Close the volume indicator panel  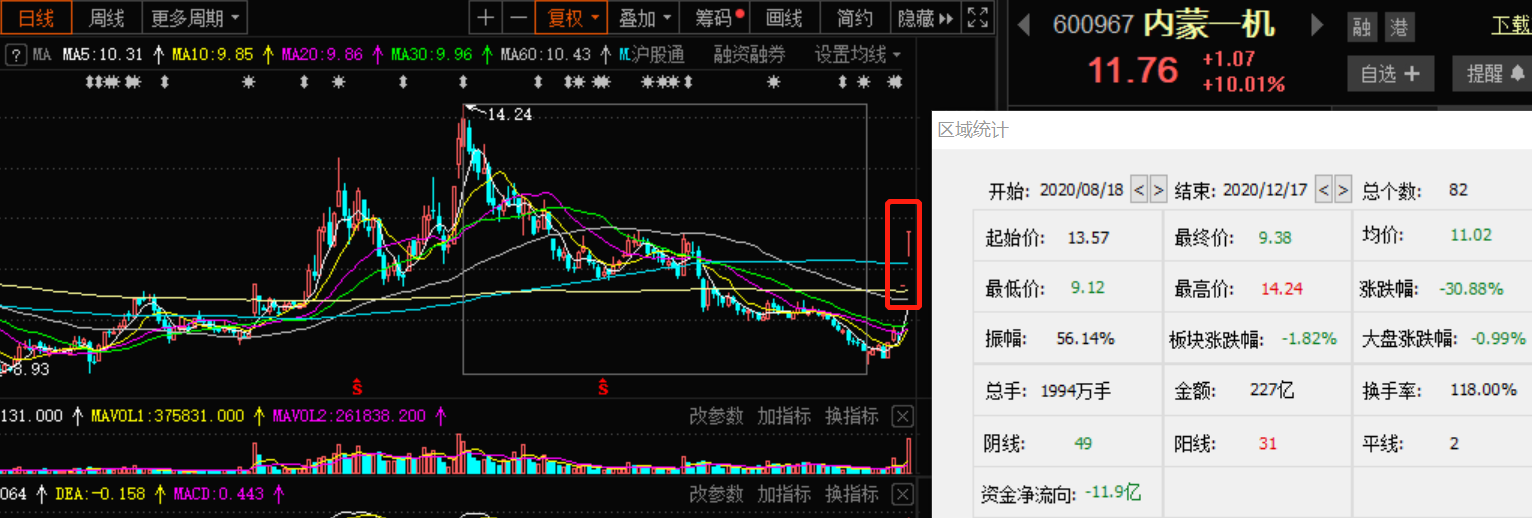pyautogui.click(x=902, y=416)
